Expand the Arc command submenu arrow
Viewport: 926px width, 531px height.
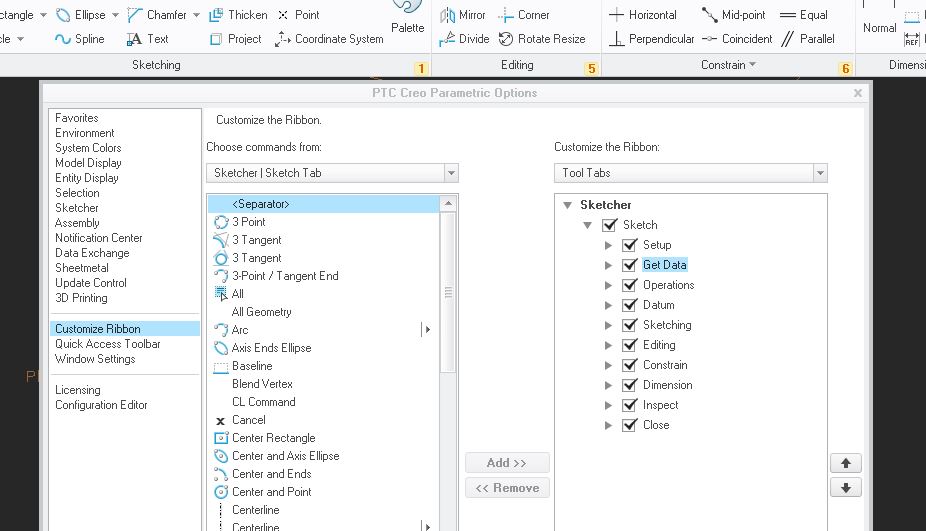427,330
